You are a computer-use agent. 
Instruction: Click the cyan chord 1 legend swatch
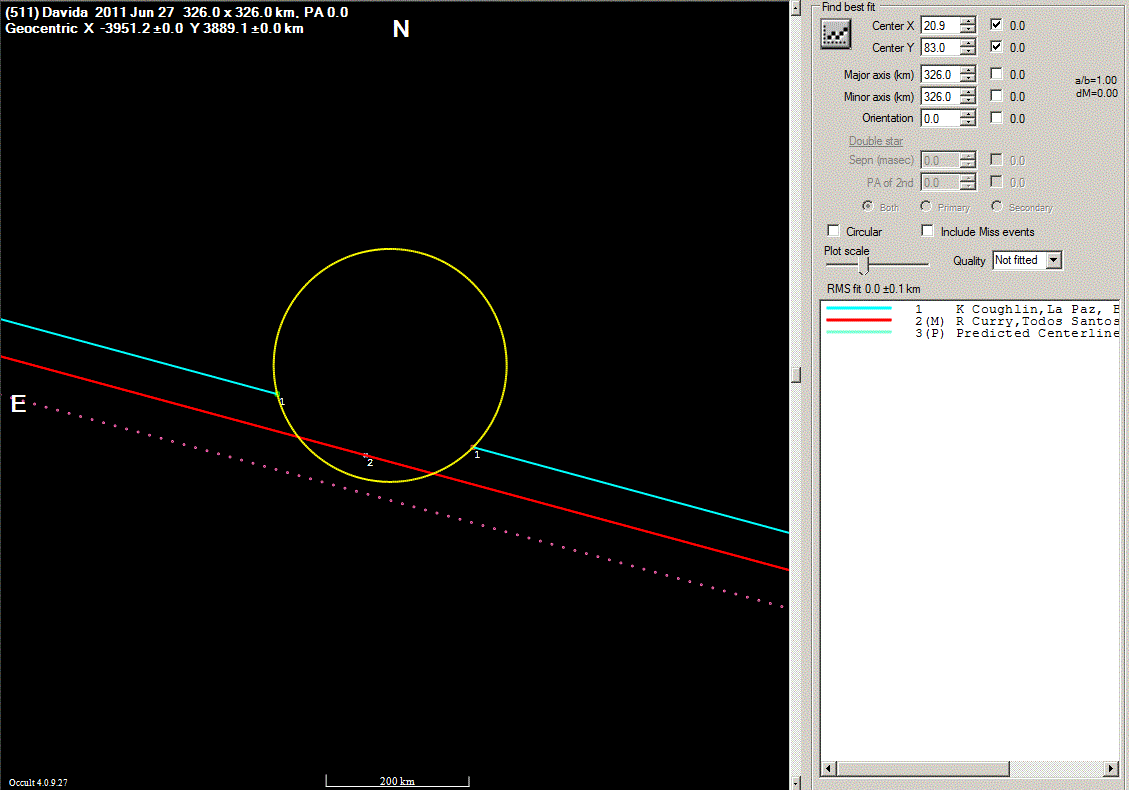(x=859, y=308)
